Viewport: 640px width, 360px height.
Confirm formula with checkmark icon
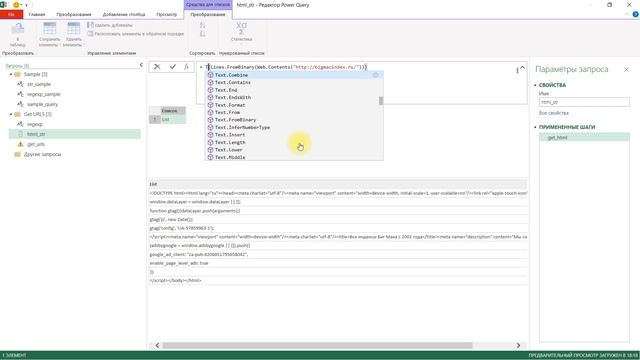(173, 67)
